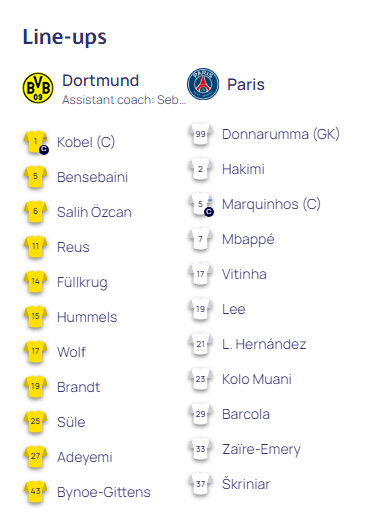
Task: Click Donnarumma's number 99 jersey icon
Action: click(200, 134)
